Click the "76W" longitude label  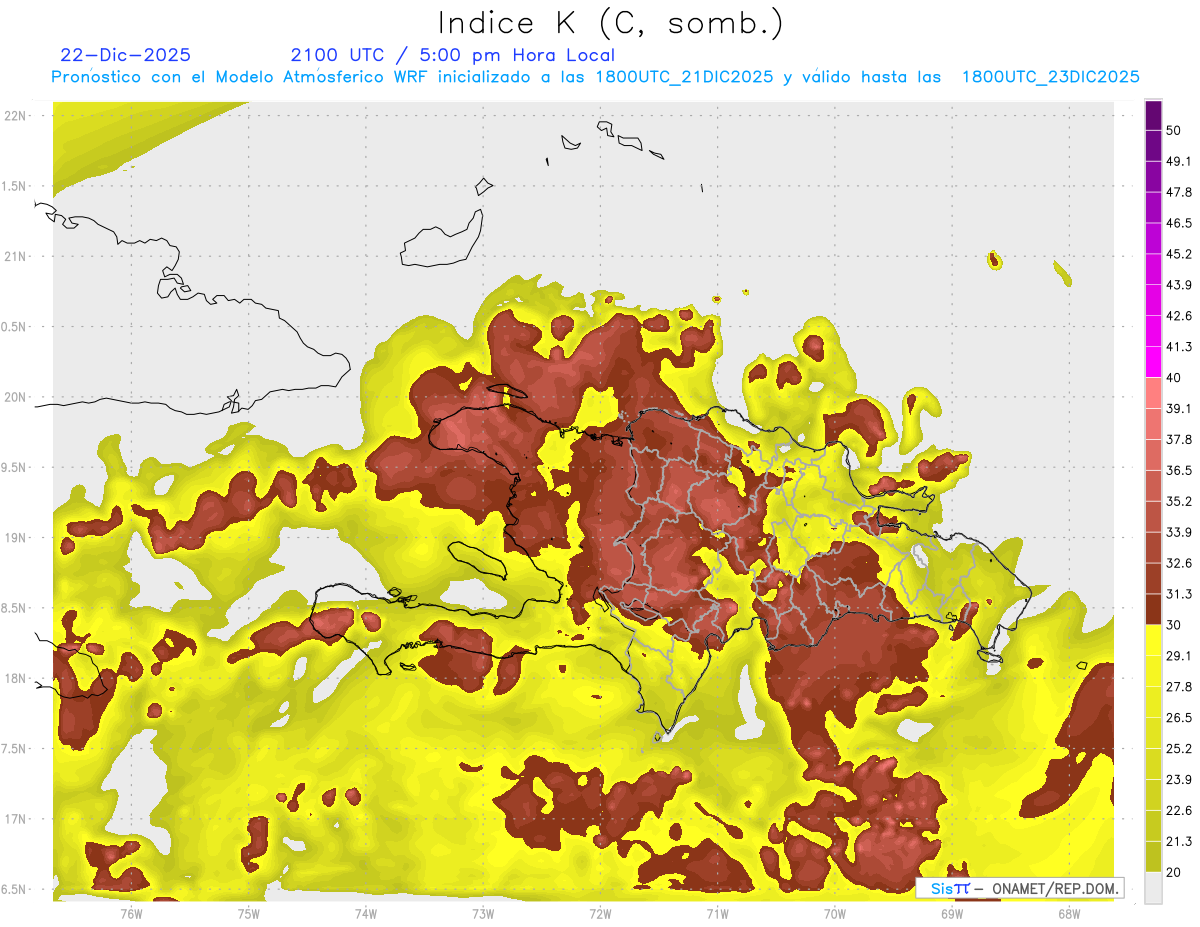(131, 913)
